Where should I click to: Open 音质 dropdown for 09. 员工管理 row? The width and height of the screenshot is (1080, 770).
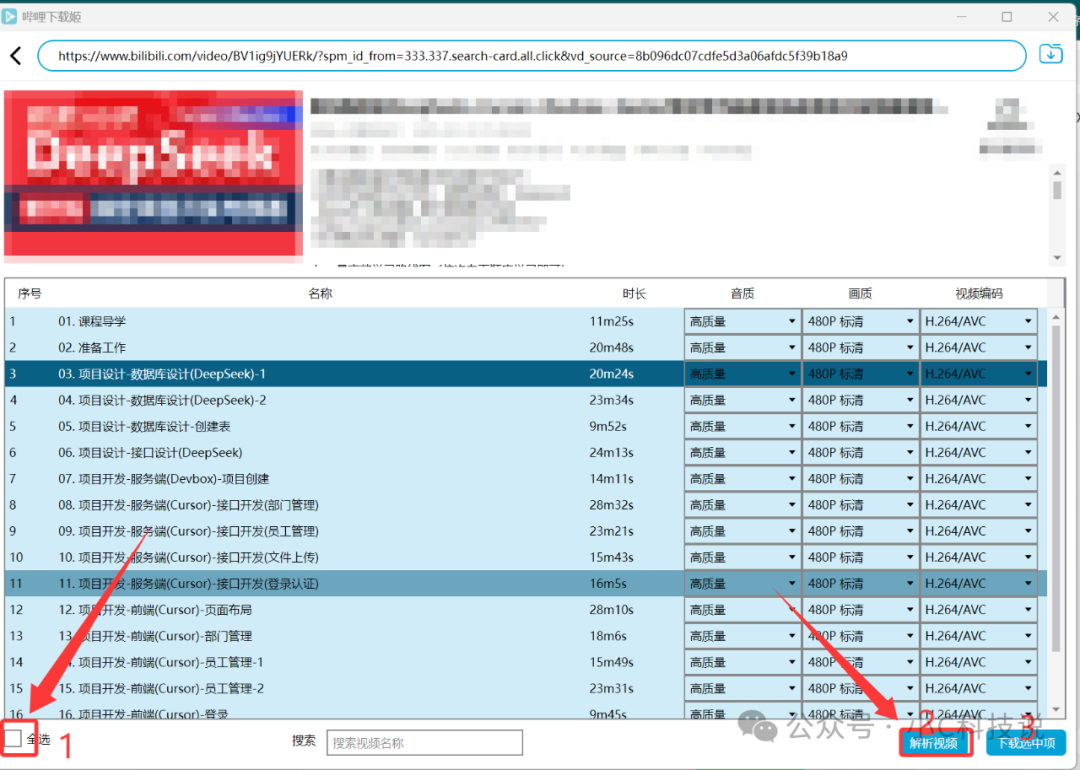click(x=742, y=530)
